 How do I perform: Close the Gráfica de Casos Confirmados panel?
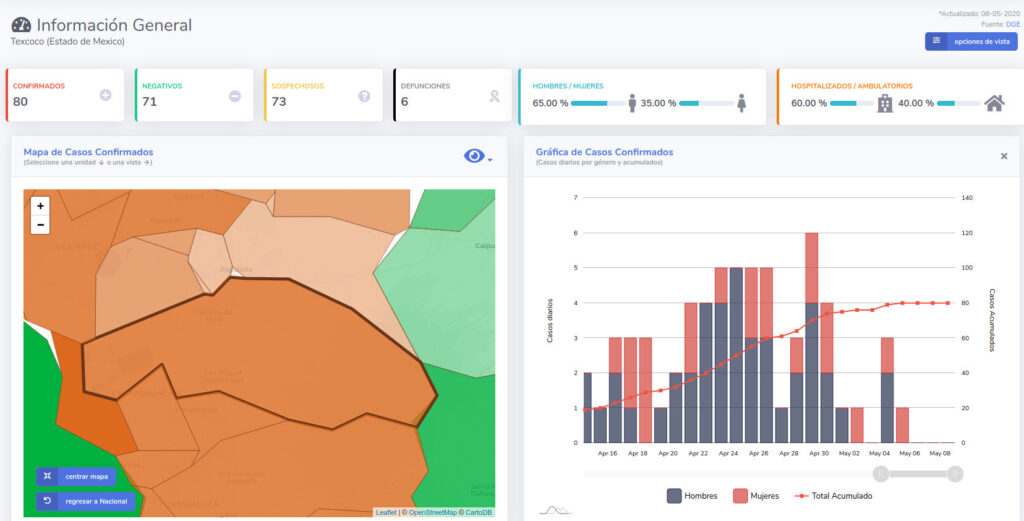pyautogui.click(x=1004, y=156)
